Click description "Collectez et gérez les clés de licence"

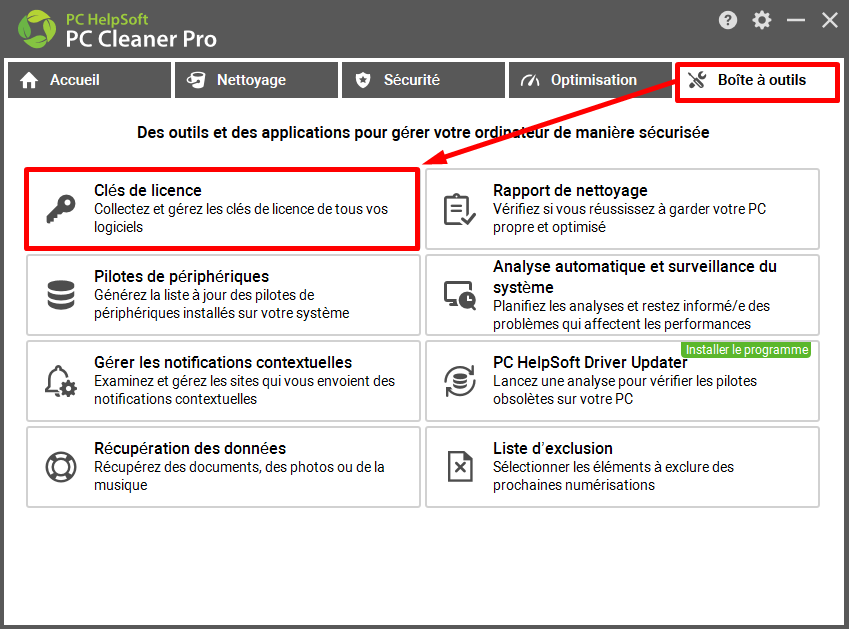click(x=241, y=218)
